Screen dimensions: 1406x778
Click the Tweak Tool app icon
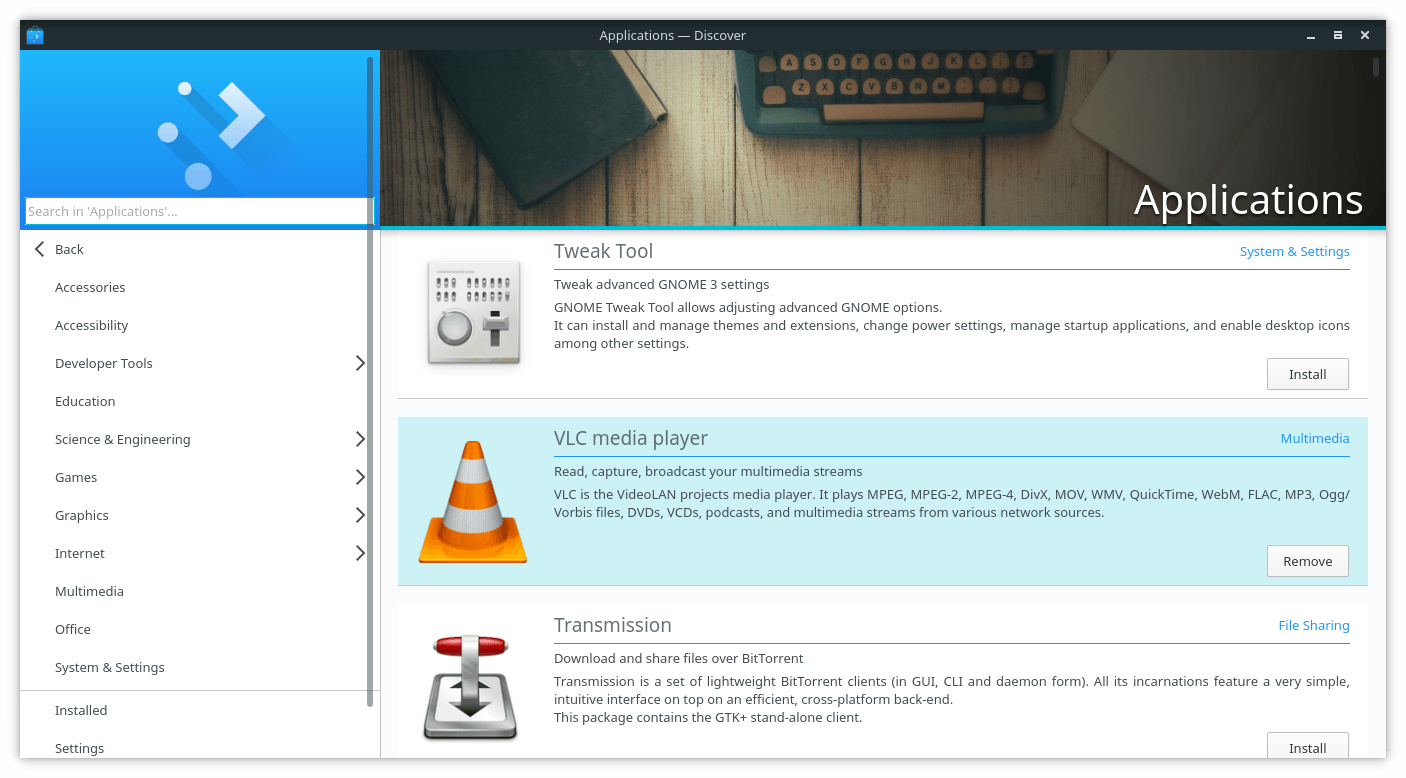coord(473,312)
